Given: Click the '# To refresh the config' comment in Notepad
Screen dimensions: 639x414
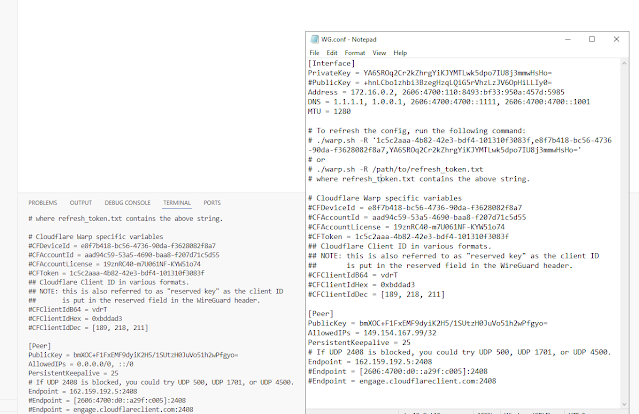Looking at the screenshot, I should (417, 131).
